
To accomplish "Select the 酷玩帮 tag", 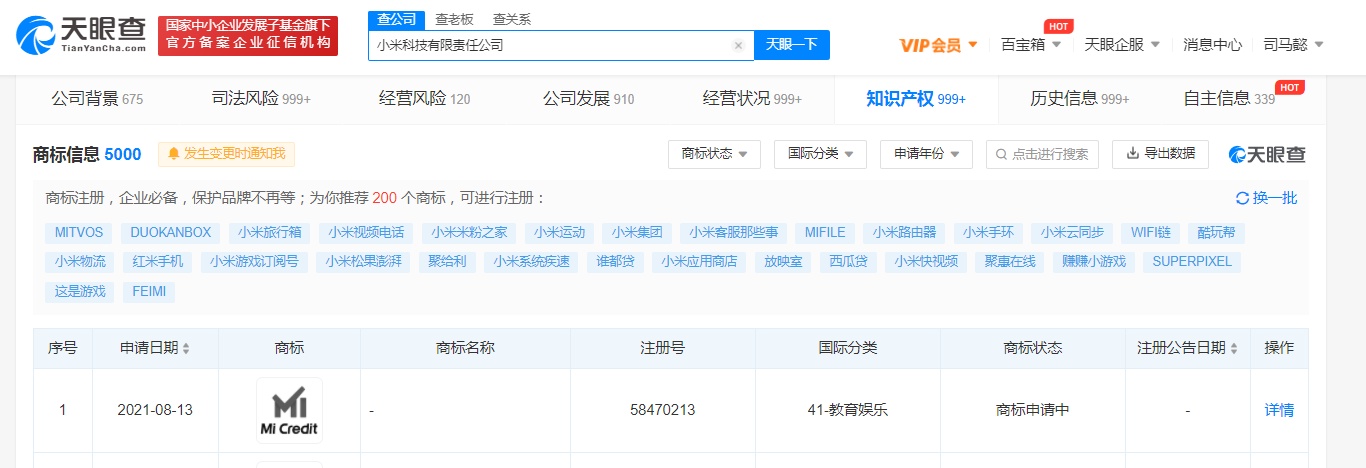I will click(x=1216, y=232).
